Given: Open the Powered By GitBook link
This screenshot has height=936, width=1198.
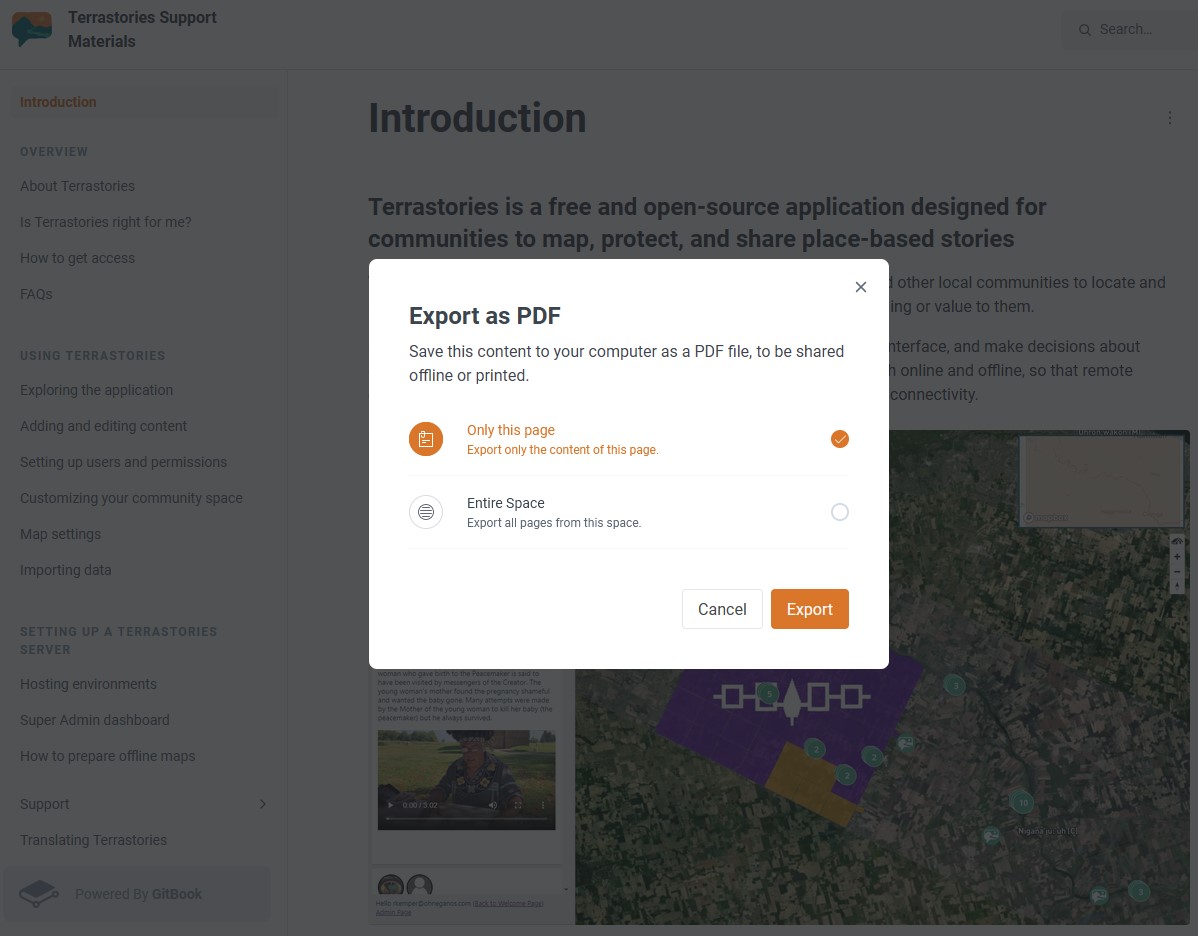Looking at the screenshot, I should tap(138, 894).
